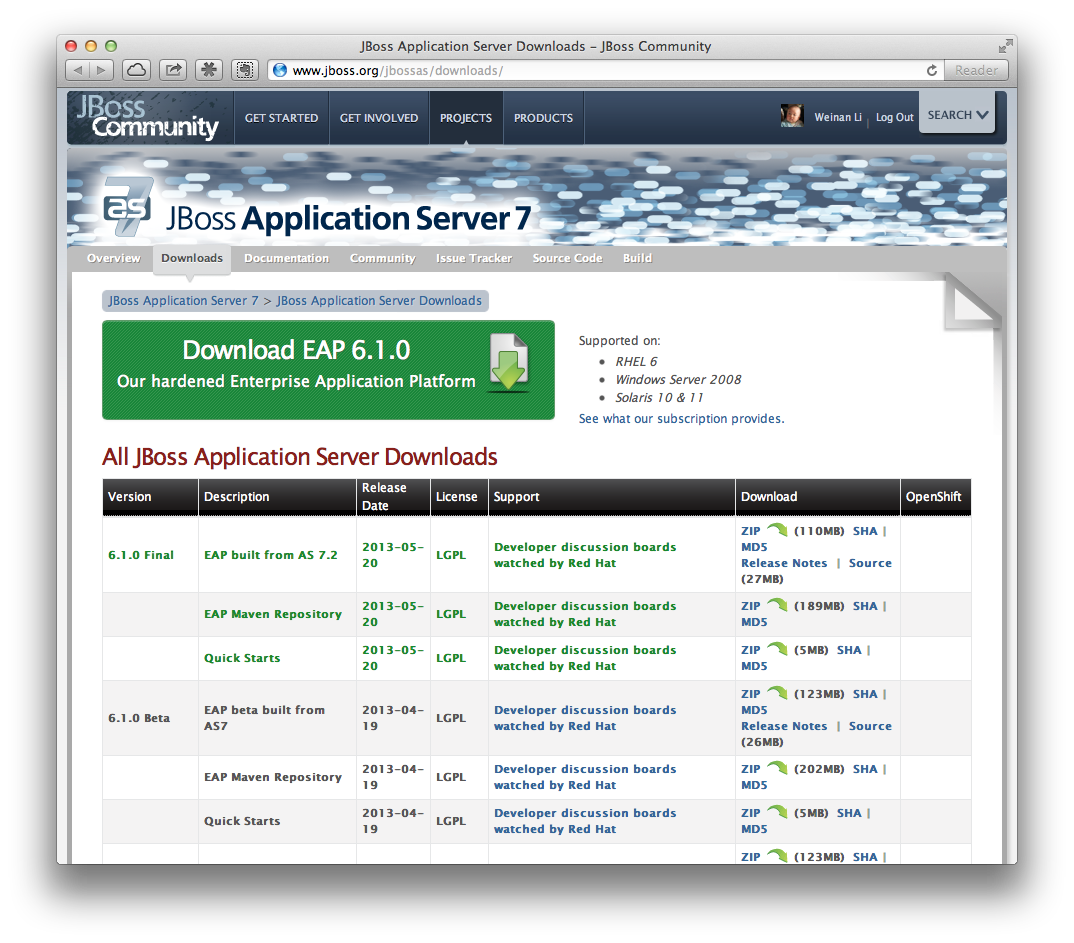Open Release Notes for 6.1.0 Beta
Viewport: 1074px width, 943px height.
(784, 726)
